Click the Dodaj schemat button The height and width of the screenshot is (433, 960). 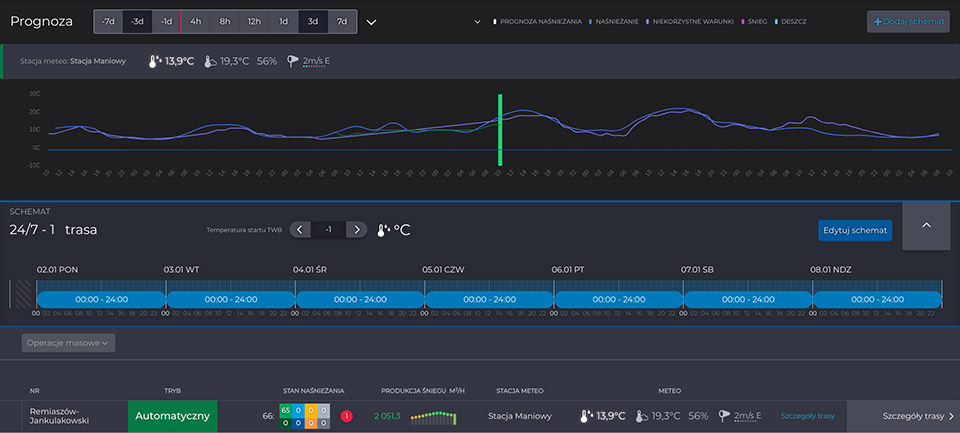pyautogui.click(x=907, y=21)
